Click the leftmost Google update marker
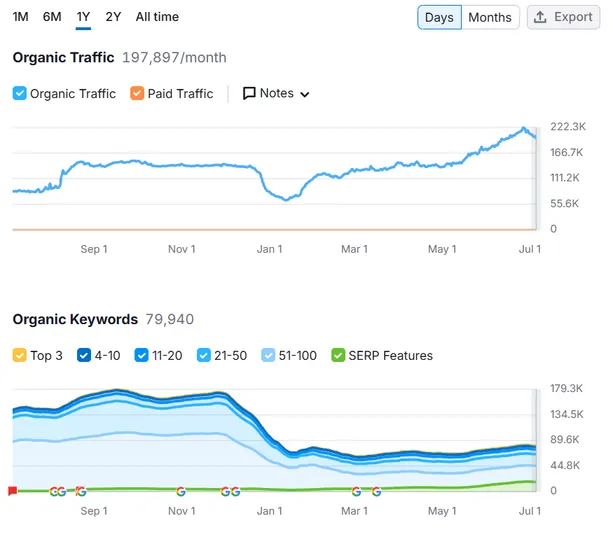 [x=54, y=491]
